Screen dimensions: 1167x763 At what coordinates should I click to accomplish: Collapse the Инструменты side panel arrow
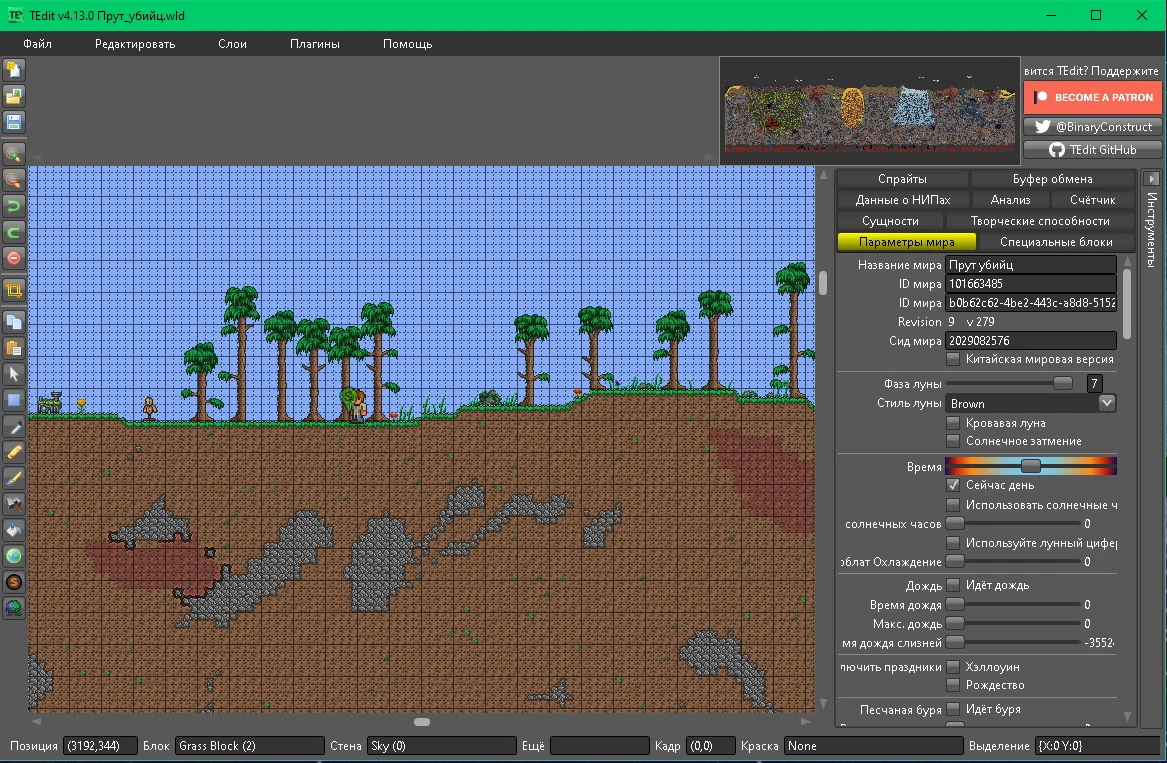tap(1152, 179)
